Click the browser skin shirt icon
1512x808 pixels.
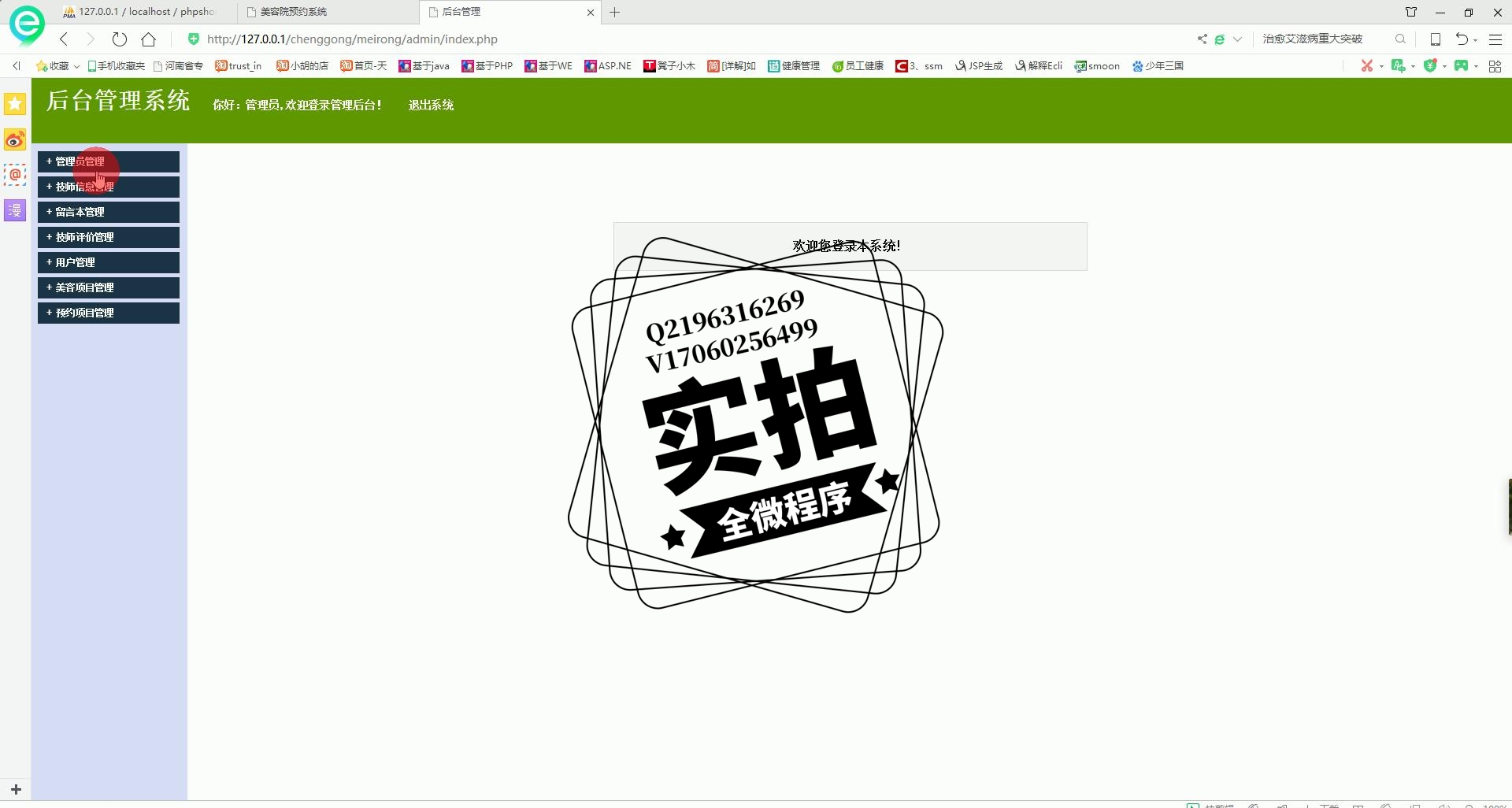click(1411, 12)
